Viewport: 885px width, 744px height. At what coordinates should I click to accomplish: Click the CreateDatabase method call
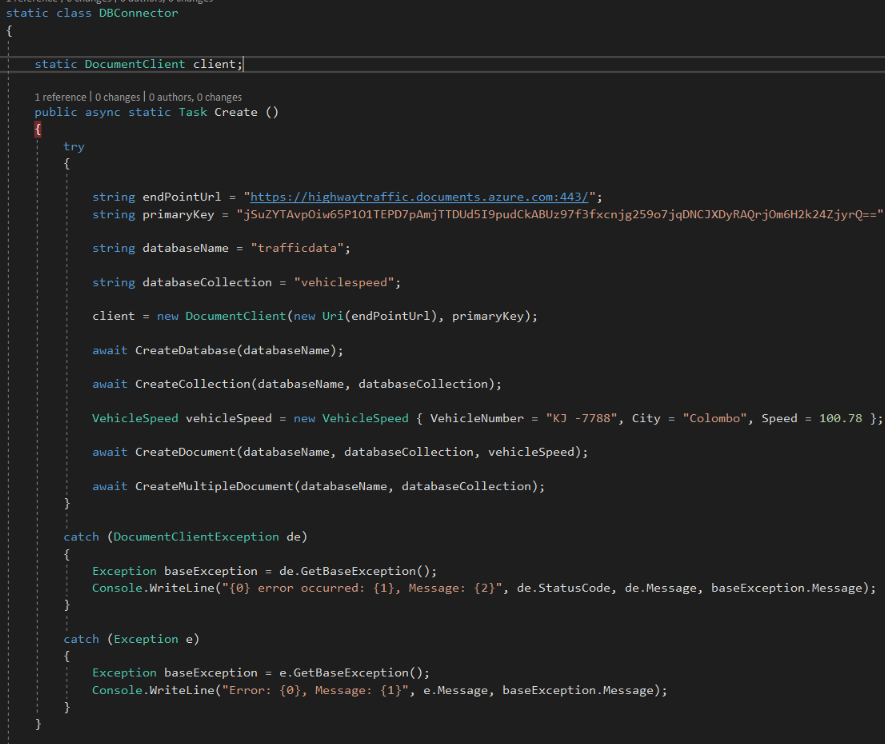185,351
